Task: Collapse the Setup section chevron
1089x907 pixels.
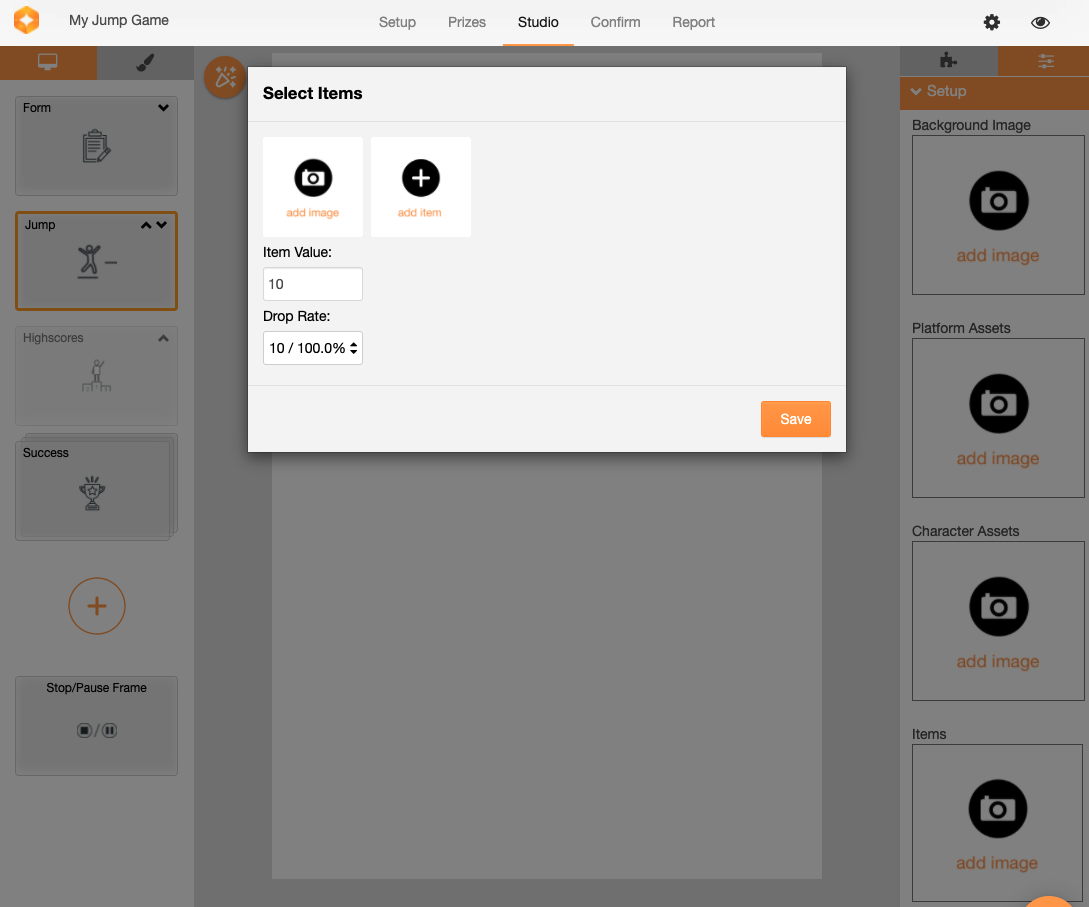Action: [916, 91]
